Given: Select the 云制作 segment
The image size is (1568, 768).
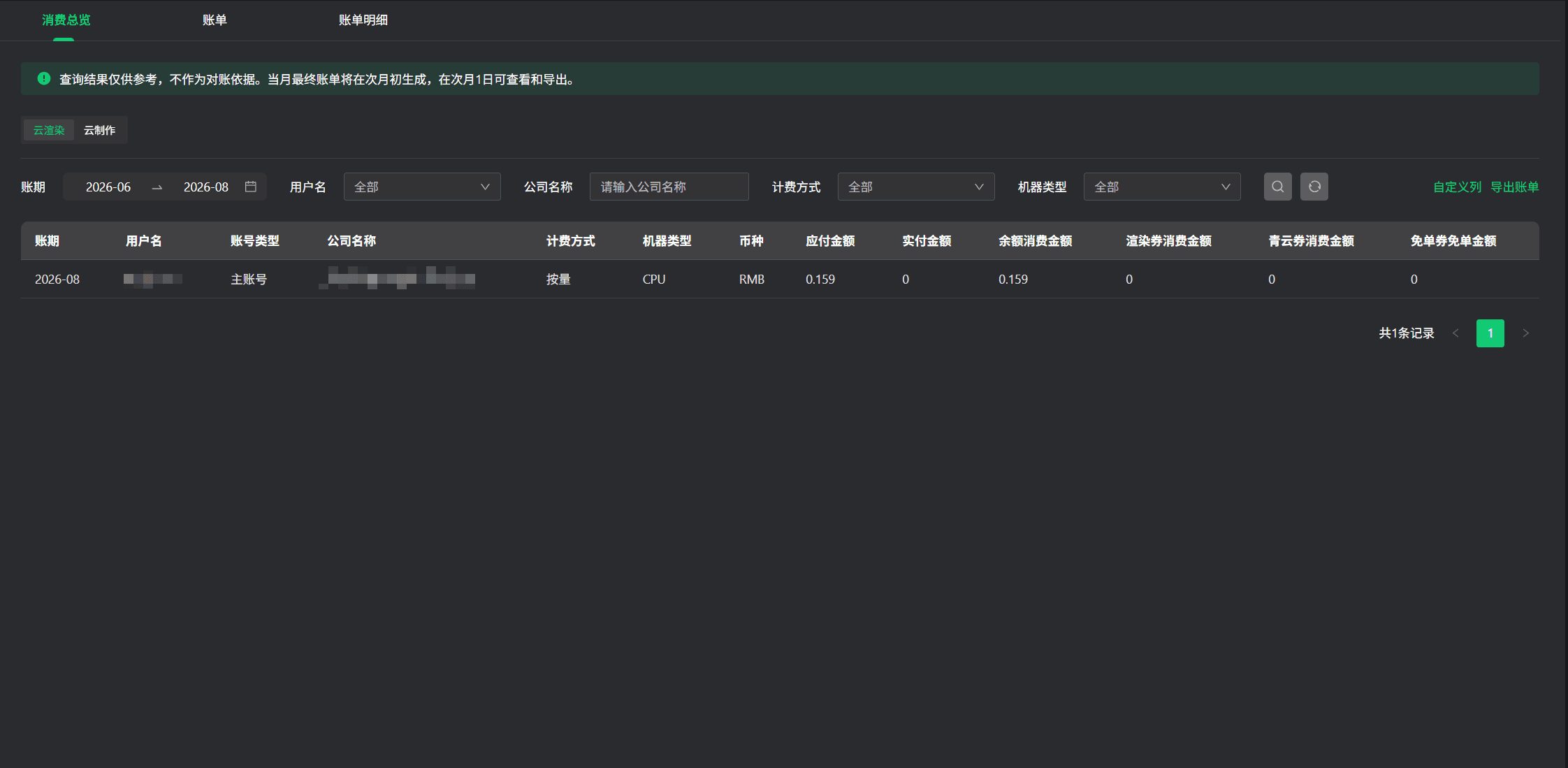Looking at the screenshot, I should [100, 130].
